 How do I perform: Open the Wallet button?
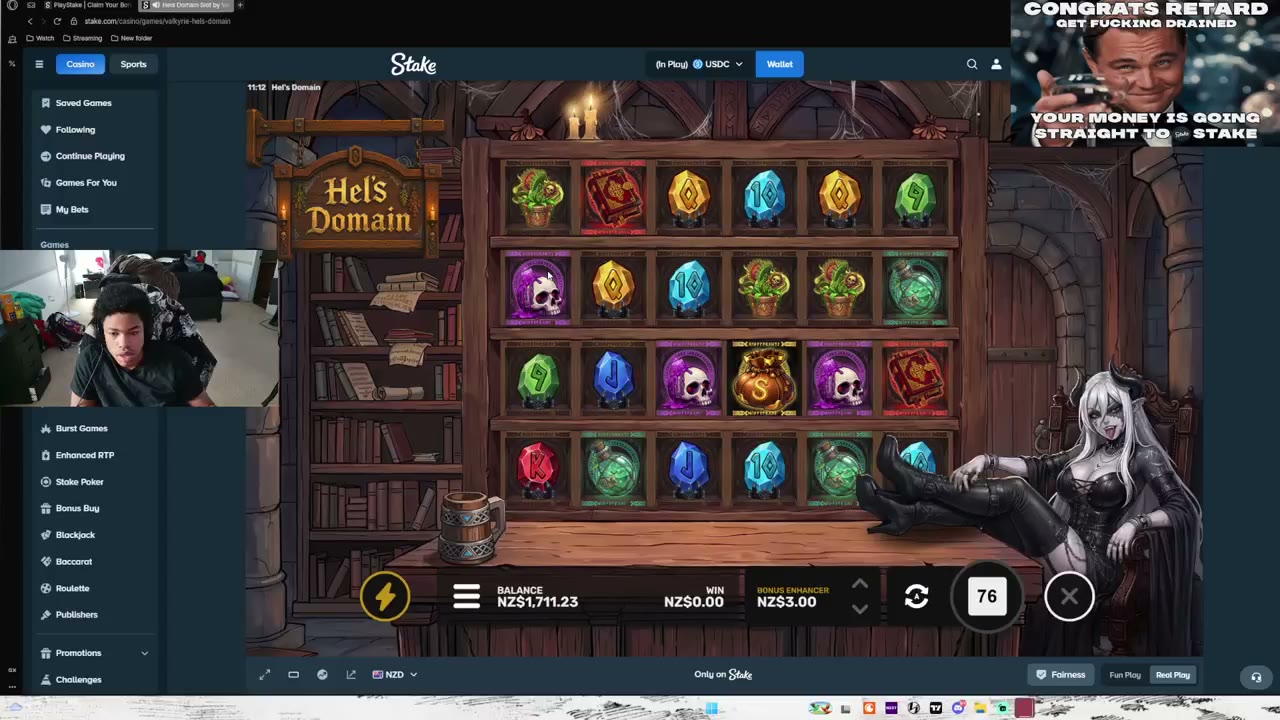(779, 64)
